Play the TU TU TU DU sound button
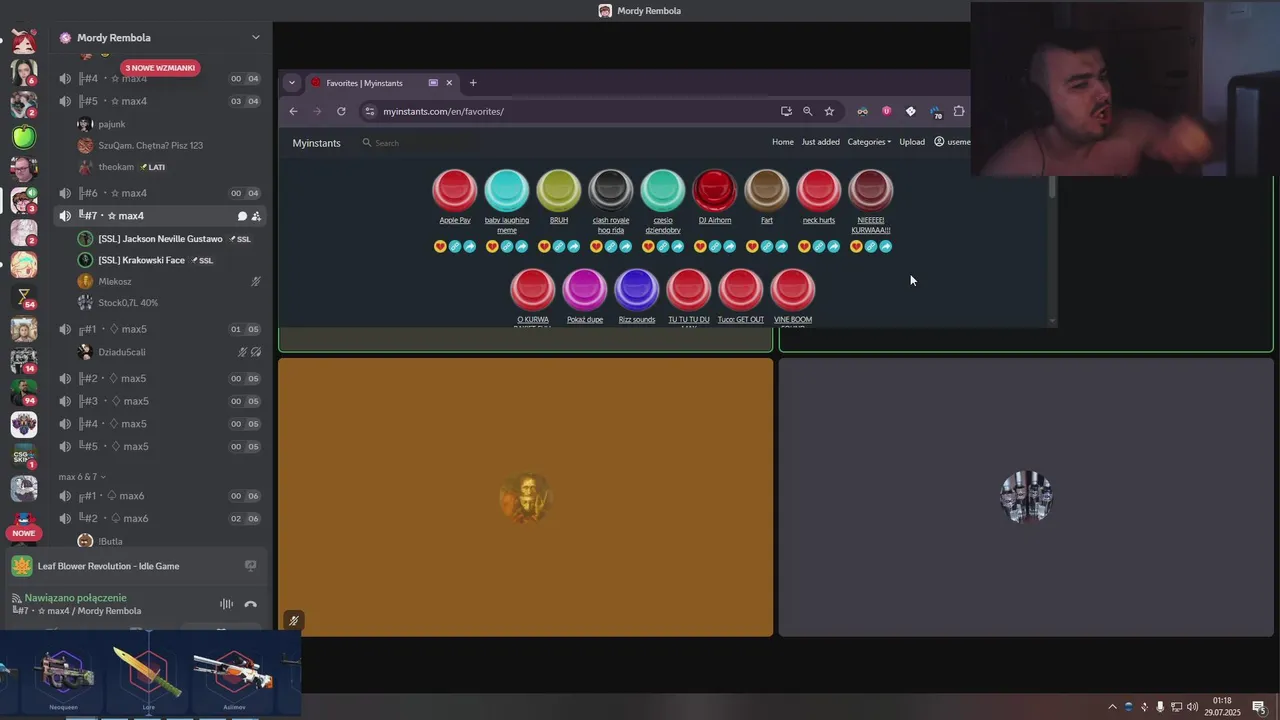Screen dimensions: 1280x720 (689, 290)
